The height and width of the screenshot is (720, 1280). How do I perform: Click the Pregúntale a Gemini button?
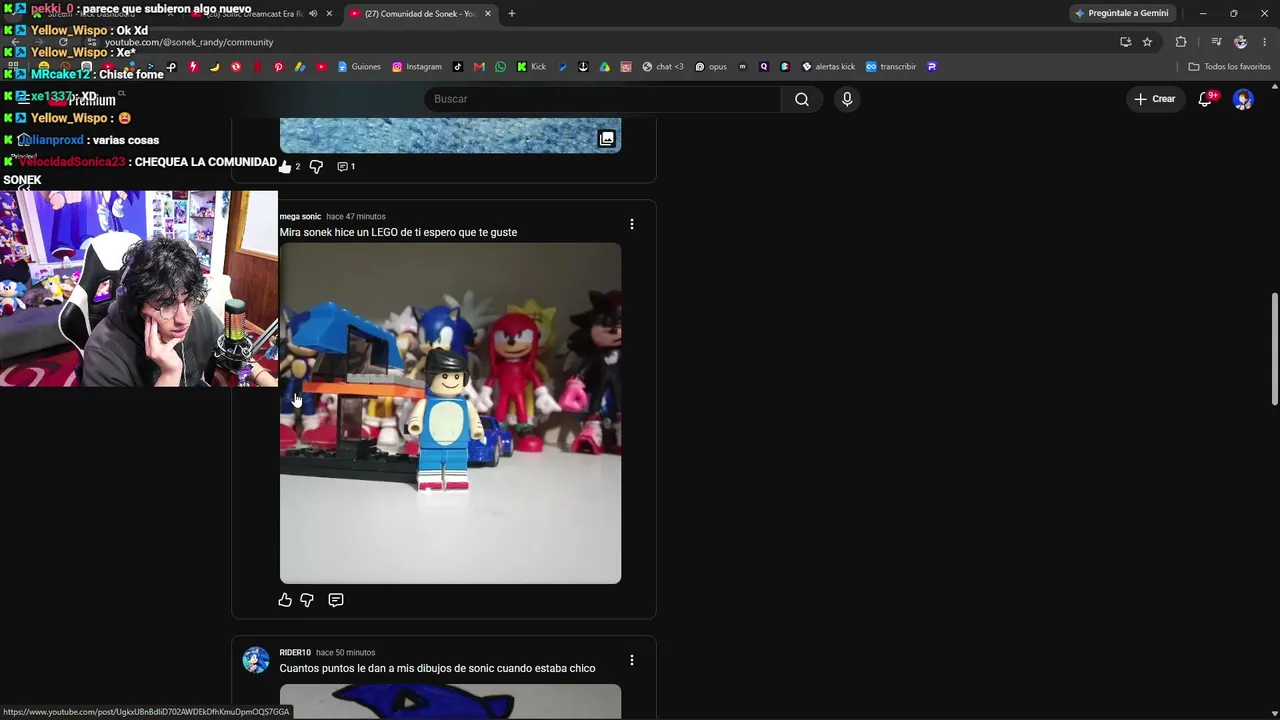click(x=1121, y=14)
